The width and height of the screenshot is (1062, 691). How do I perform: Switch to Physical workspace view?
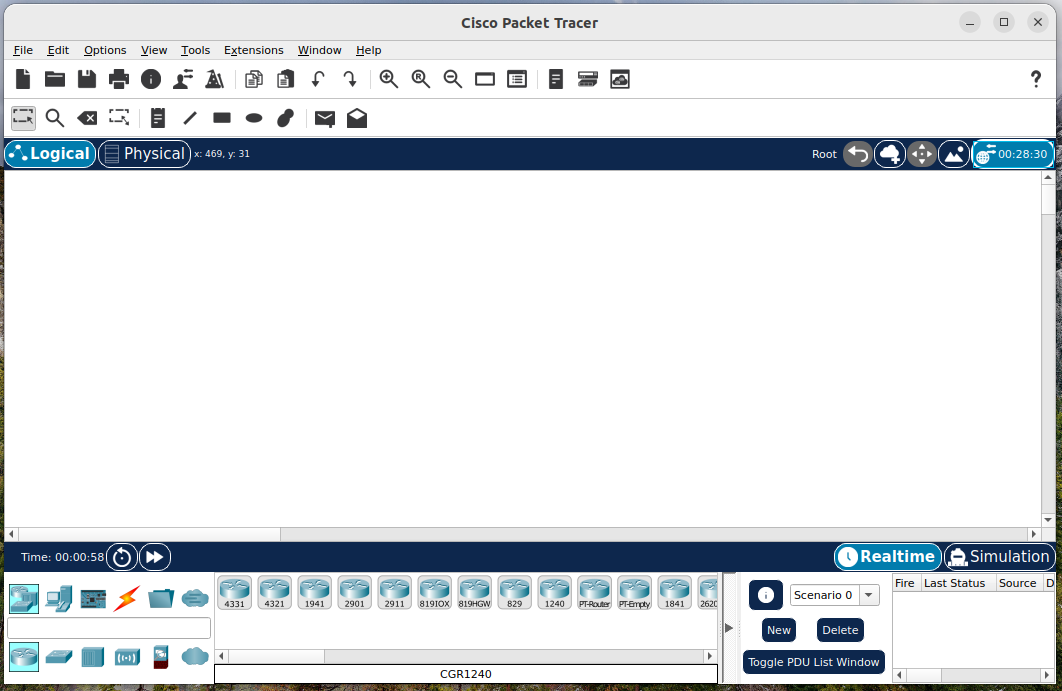144,154
